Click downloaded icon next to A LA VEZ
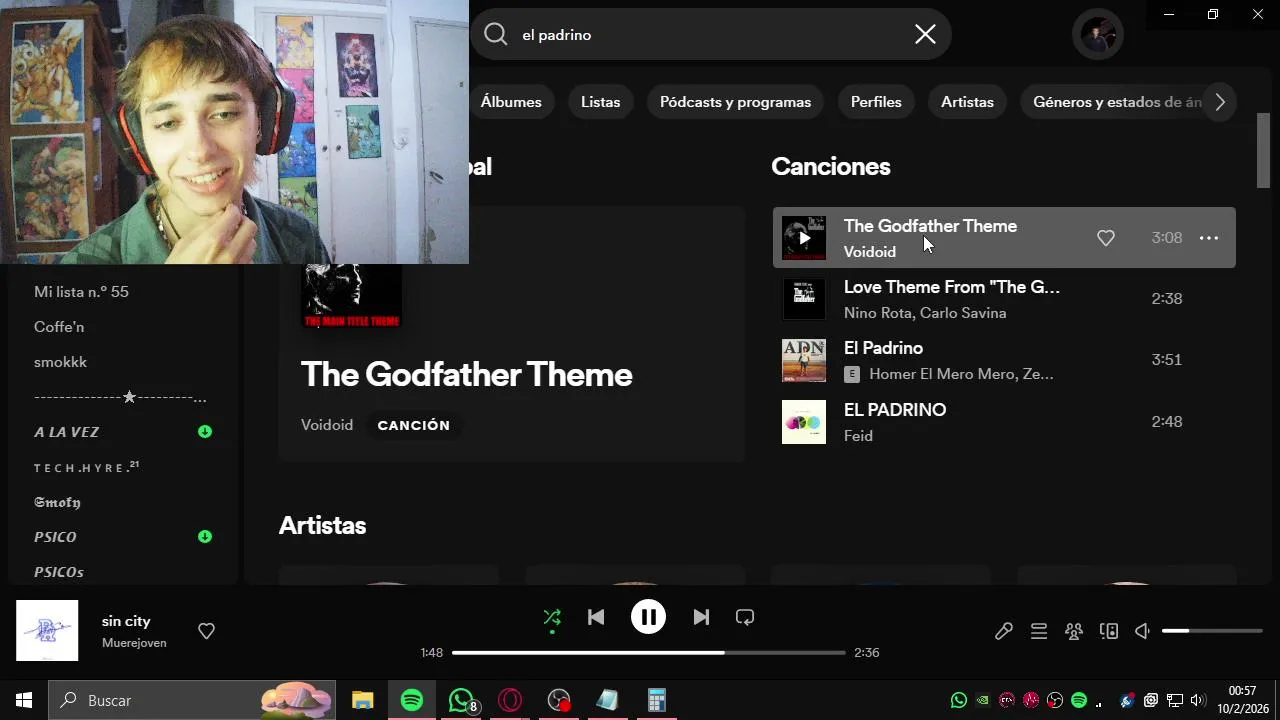The width and height of the screenshot is (1280, 720). click(205, 432)
